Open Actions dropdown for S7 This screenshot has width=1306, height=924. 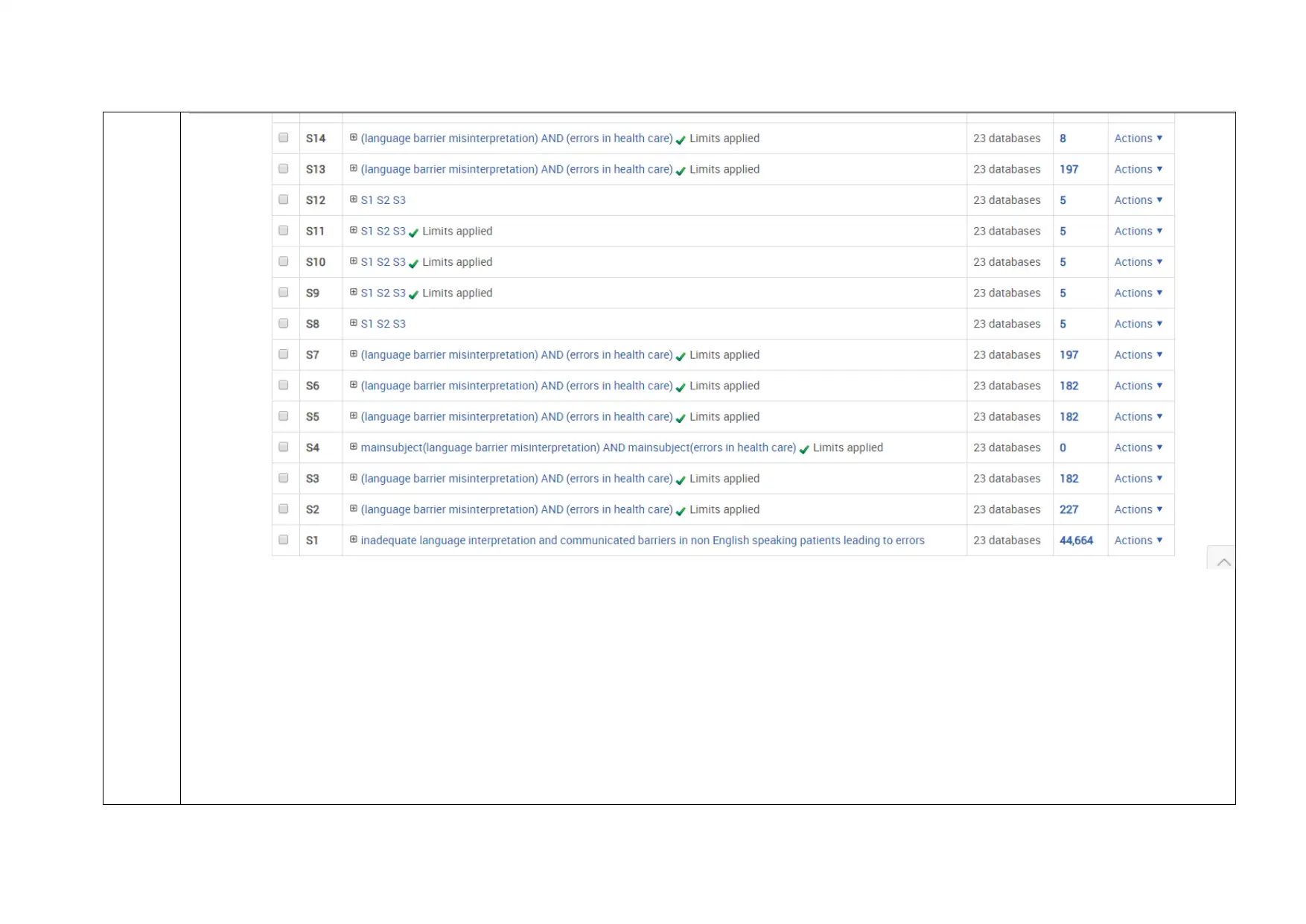pyautogui.click(x=1138, y=355)
